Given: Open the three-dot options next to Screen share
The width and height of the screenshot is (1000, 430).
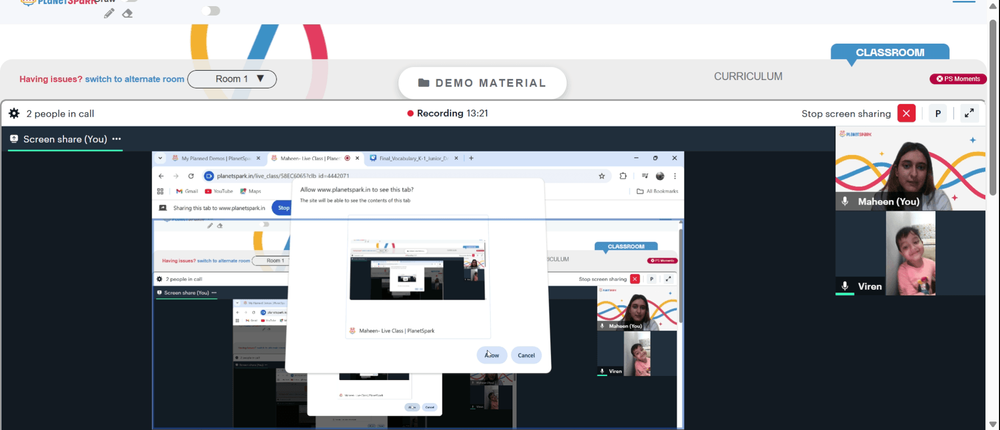Looking at the screenshot, I should click(x=116, y=139).
